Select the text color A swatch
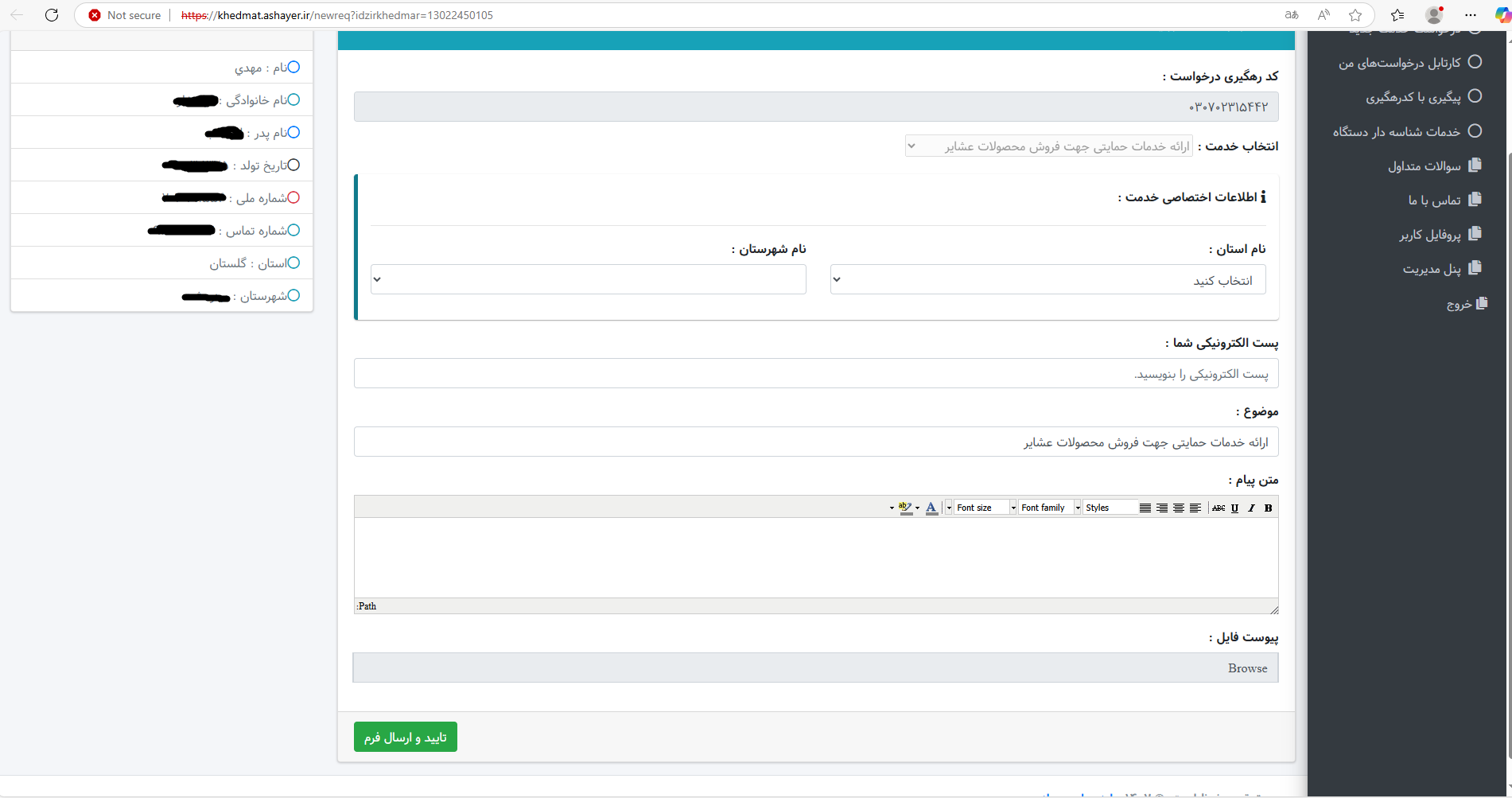This screenshot has height=798, width=1512. pyautogui.click(x=931, y=508)
